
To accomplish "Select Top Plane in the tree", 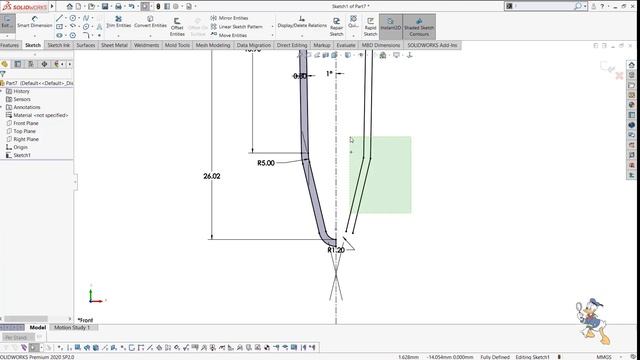I will click(24, 131).
